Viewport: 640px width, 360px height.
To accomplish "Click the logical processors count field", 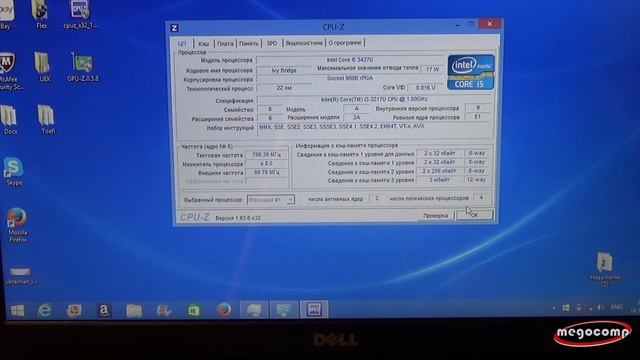I will [481, 197].
